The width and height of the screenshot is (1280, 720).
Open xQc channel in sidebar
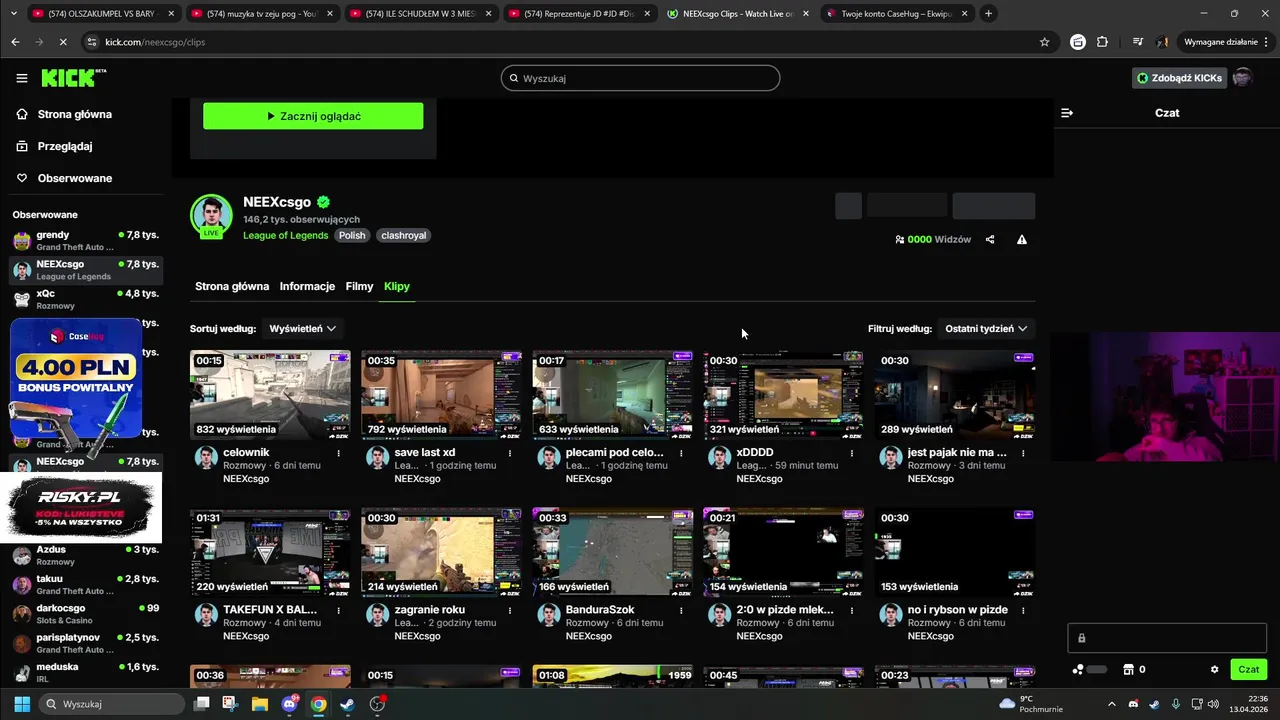[x=85, y=299]
